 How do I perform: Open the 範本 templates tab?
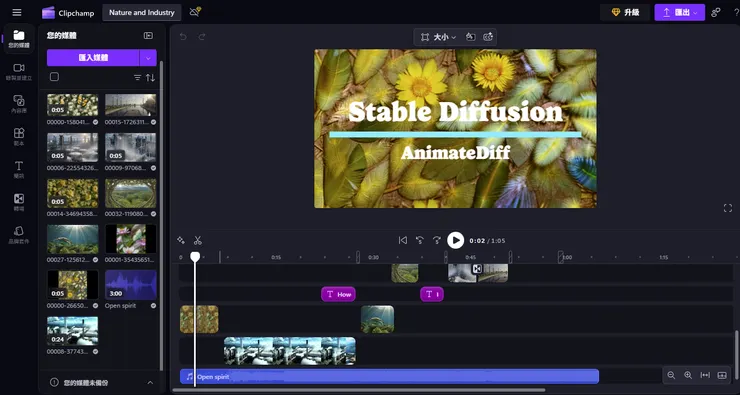(19, 136)
